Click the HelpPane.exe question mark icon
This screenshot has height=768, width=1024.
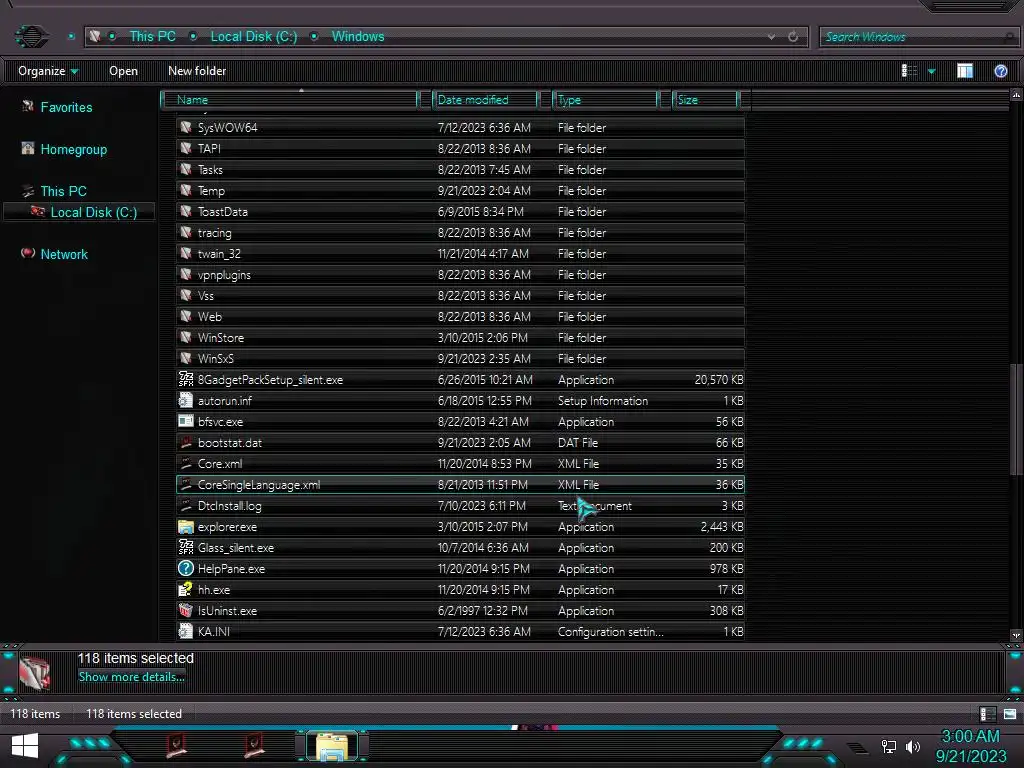pos(185,568)
